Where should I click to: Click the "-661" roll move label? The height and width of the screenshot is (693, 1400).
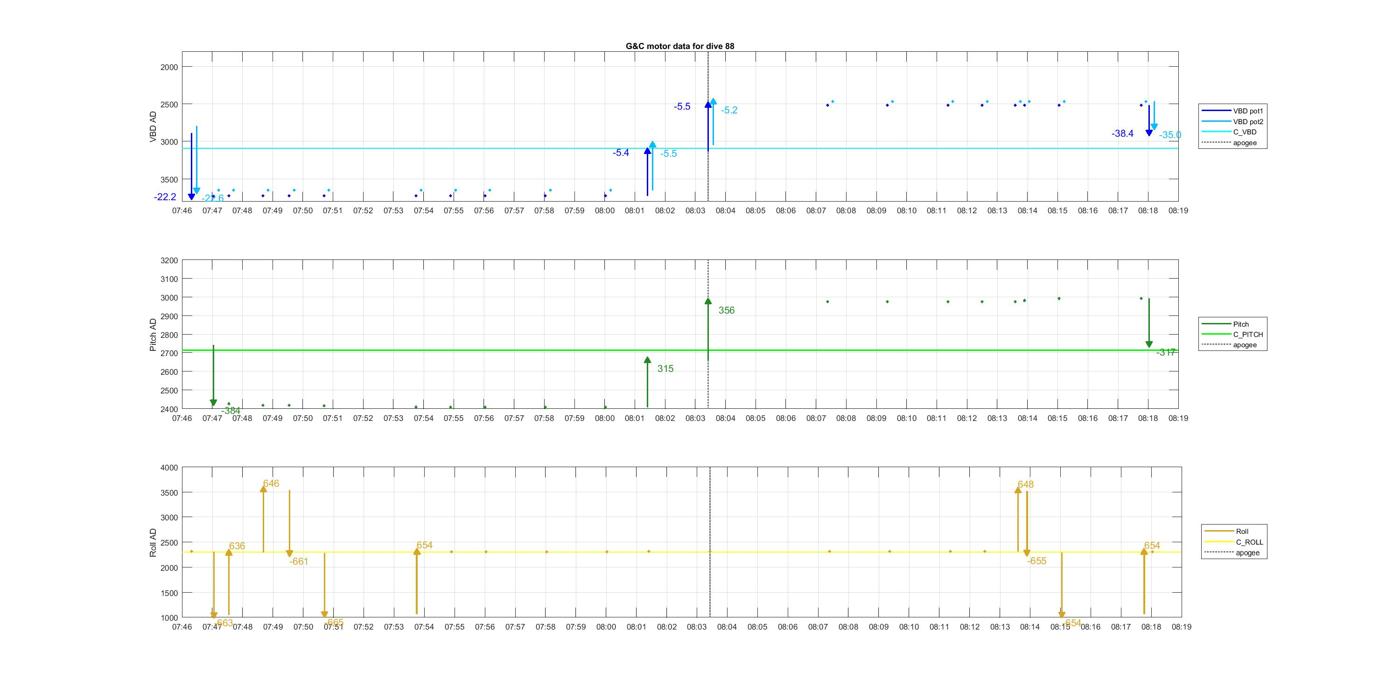point(299,561)
